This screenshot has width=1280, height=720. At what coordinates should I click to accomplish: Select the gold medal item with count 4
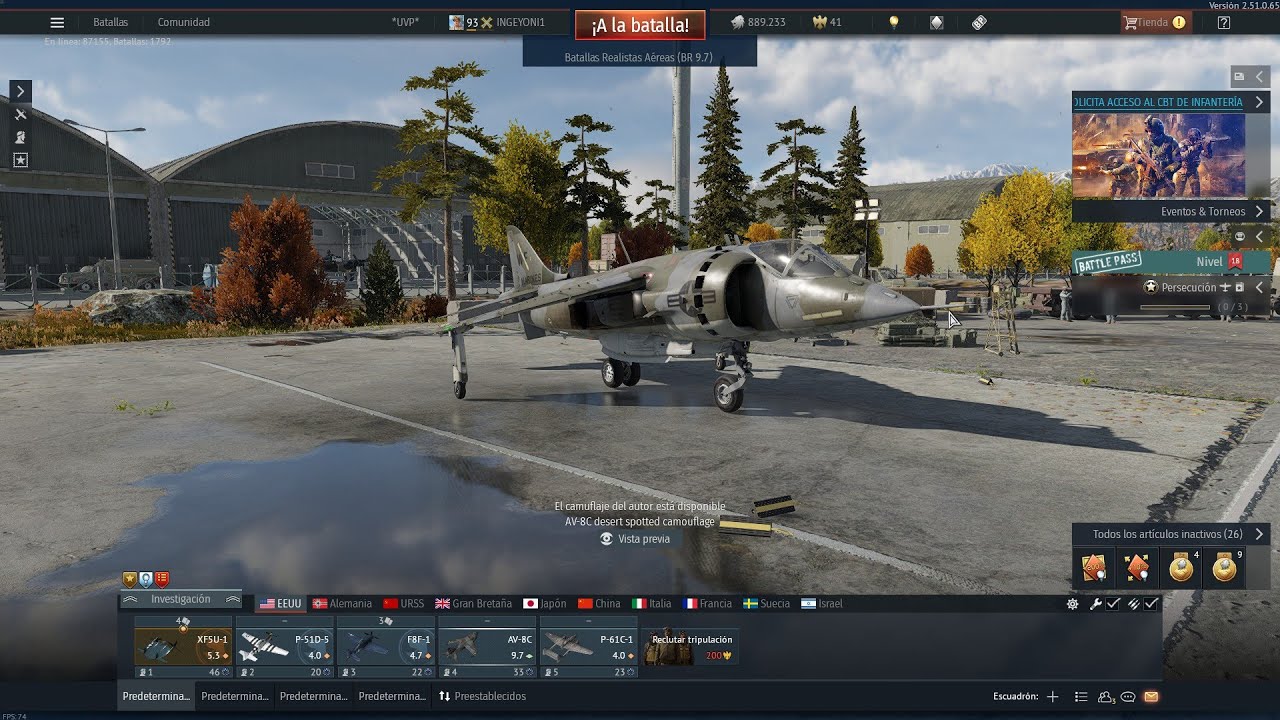(1181, 568)
